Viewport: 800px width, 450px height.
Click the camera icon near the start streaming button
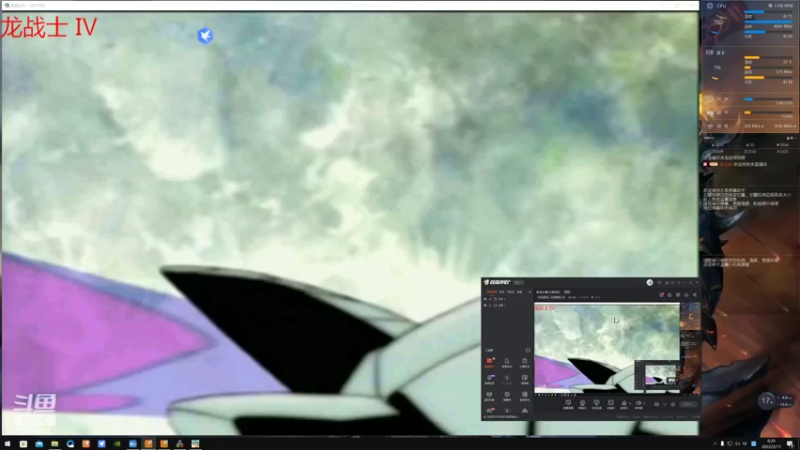coord(657,404)
